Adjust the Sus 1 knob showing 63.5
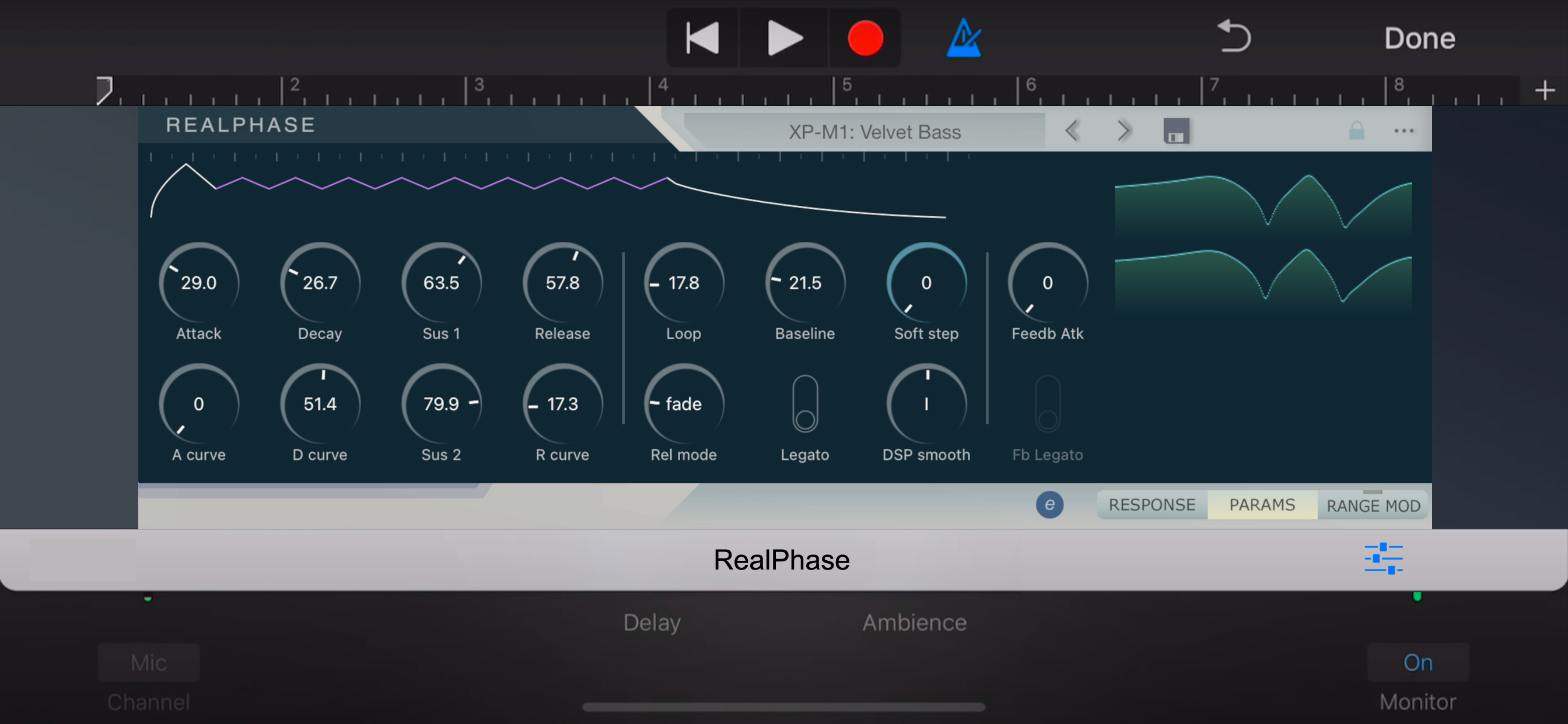 pos(442,283)
